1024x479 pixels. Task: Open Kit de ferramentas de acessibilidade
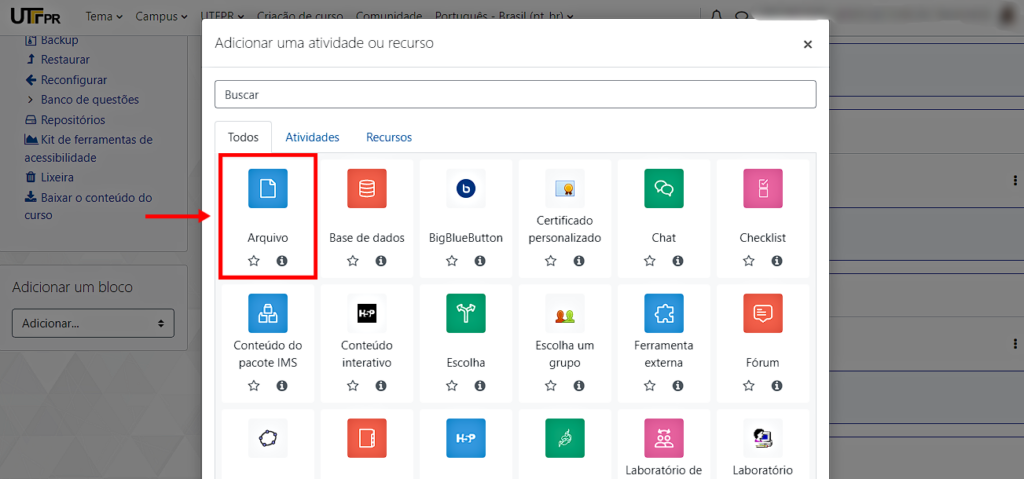point(88,148)
